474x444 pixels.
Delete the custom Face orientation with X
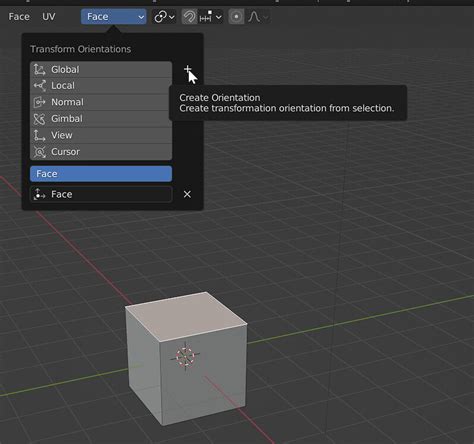tap(187, 194)
